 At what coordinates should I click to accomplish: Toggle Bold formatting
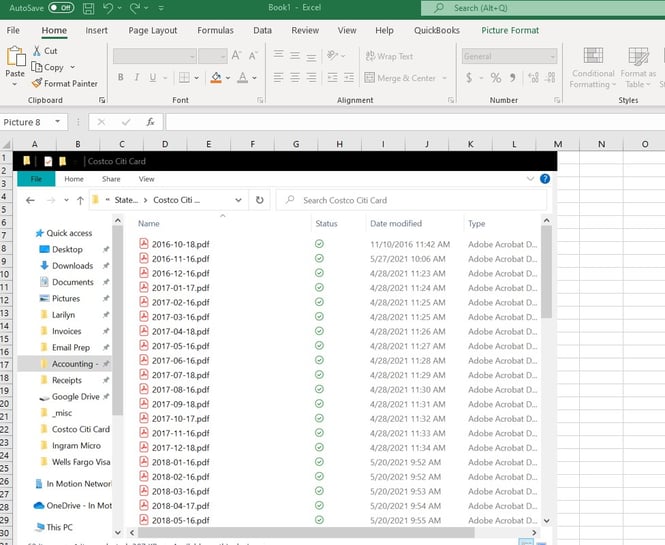pyautogui.click(x=121, y=78)
